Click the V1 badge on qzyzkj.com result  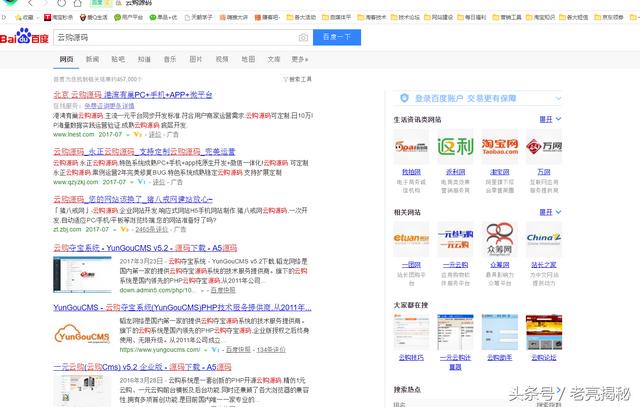coord(141,182)
